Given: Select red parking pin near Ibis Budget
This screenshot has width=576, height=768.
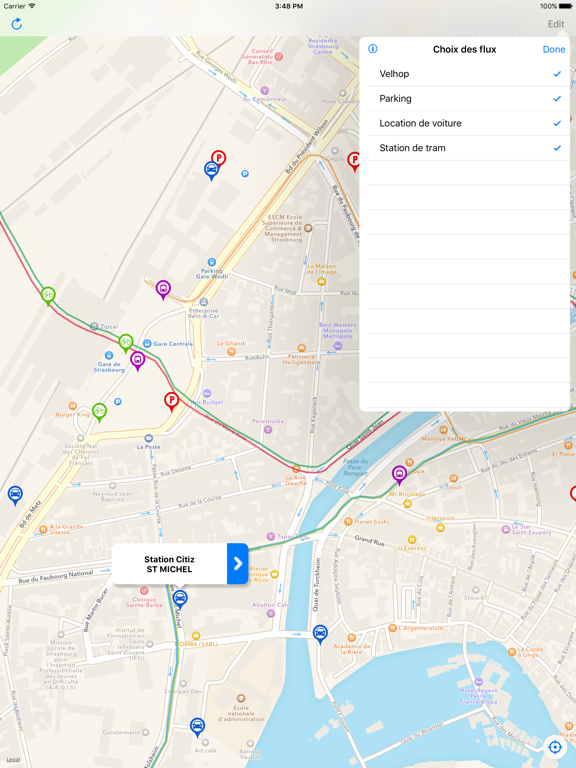Looking at the screenshot, I should (x=171, y=402).
